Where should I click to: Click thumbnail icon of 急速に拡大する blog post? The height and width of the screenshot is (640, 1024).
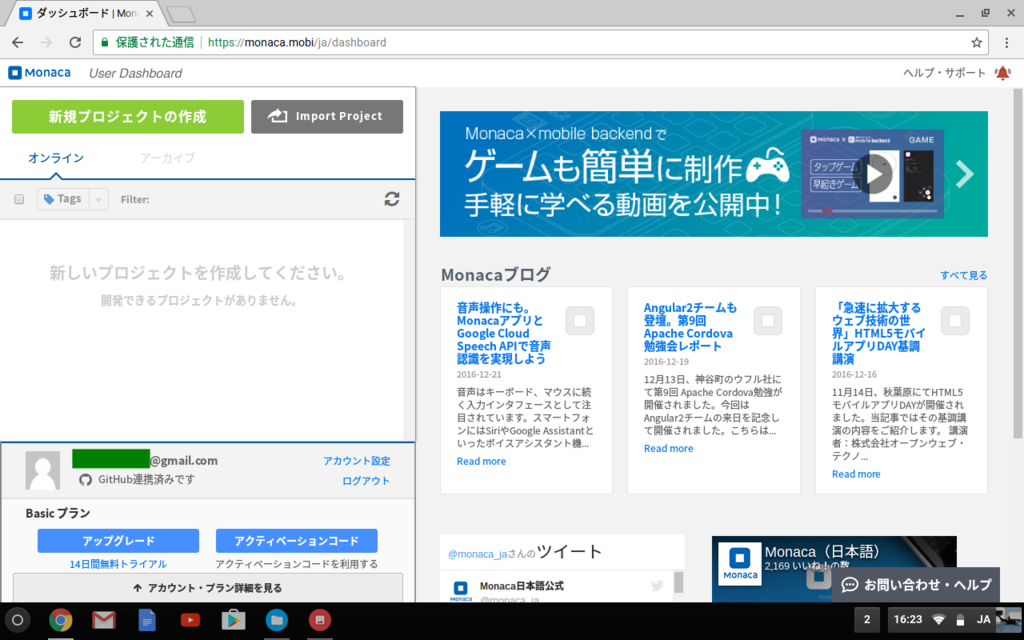[955, 321]
